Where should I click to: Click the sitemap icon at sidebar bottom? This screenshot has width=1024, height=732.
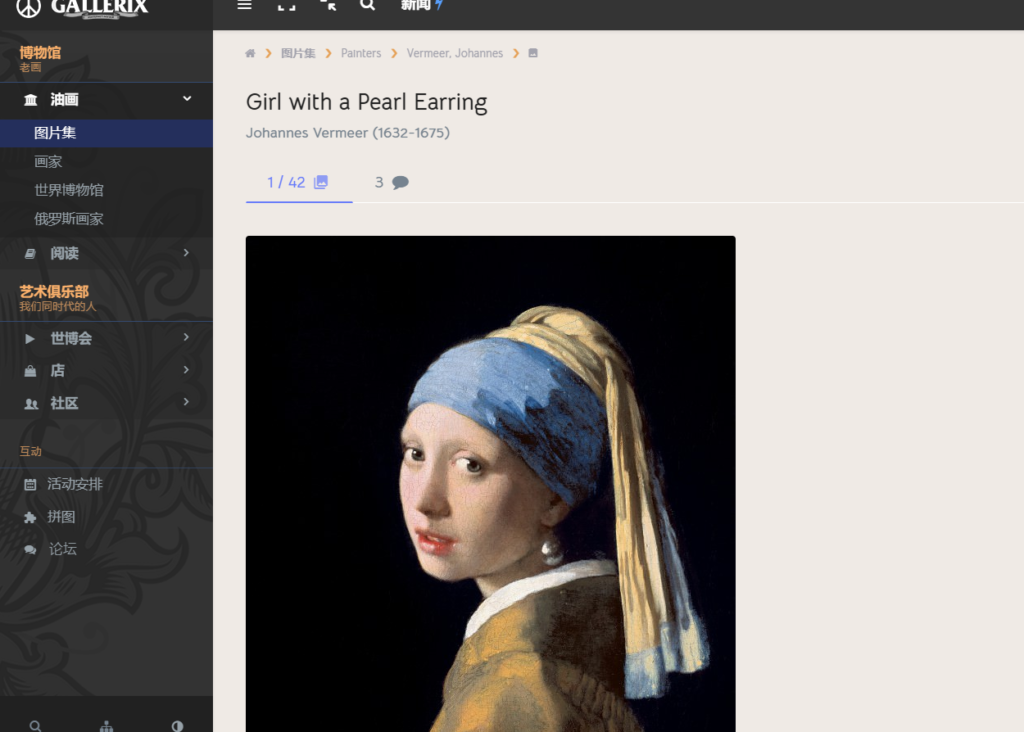point(106,726)
